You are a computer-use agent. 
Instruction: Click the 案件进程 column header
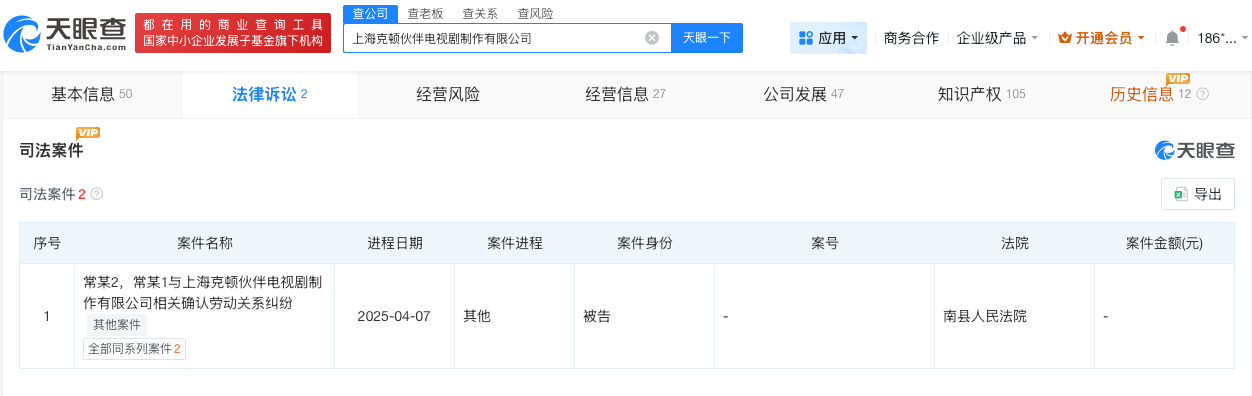(x=514, y=243)
